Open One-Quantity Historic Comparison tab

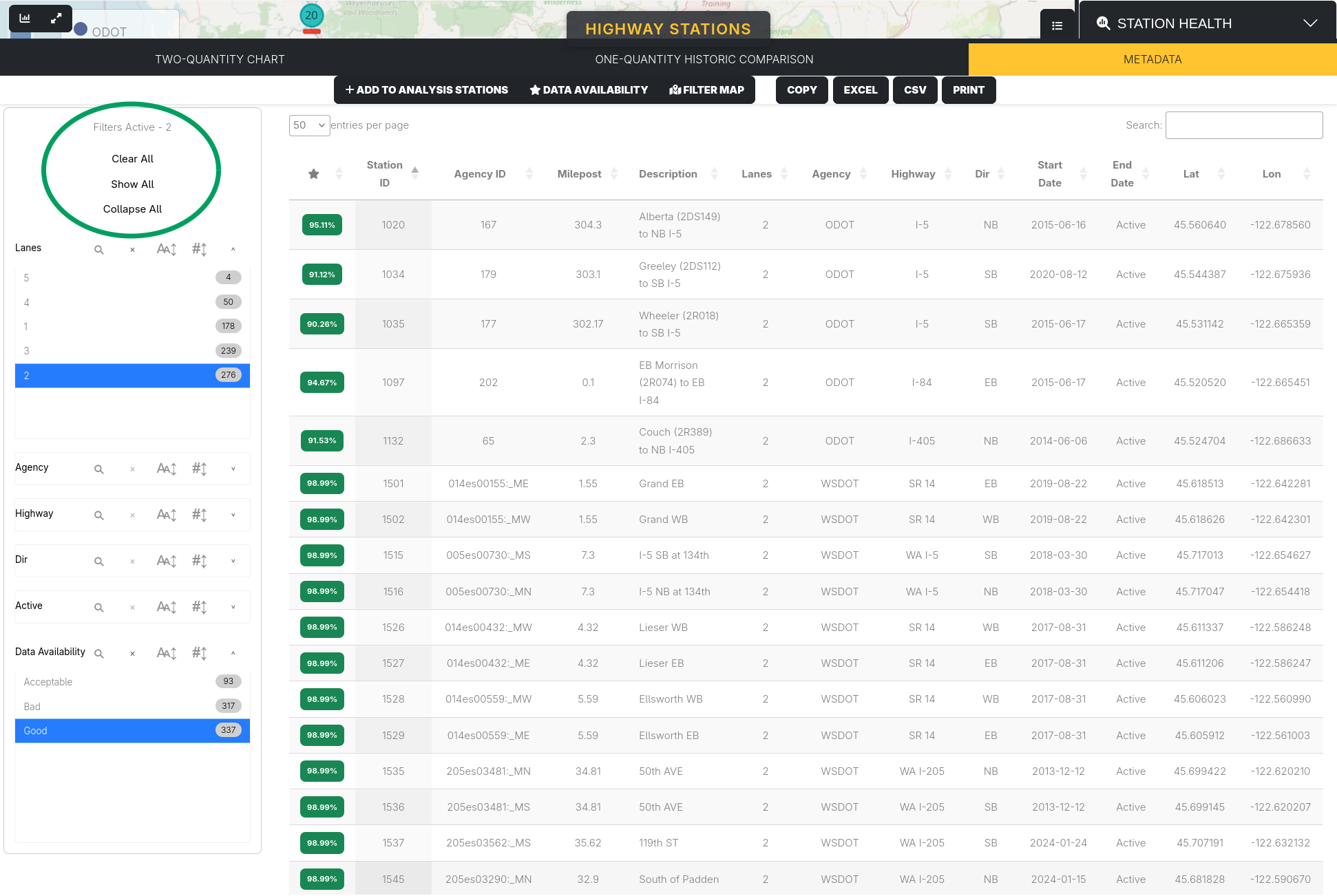pos(704,59)
